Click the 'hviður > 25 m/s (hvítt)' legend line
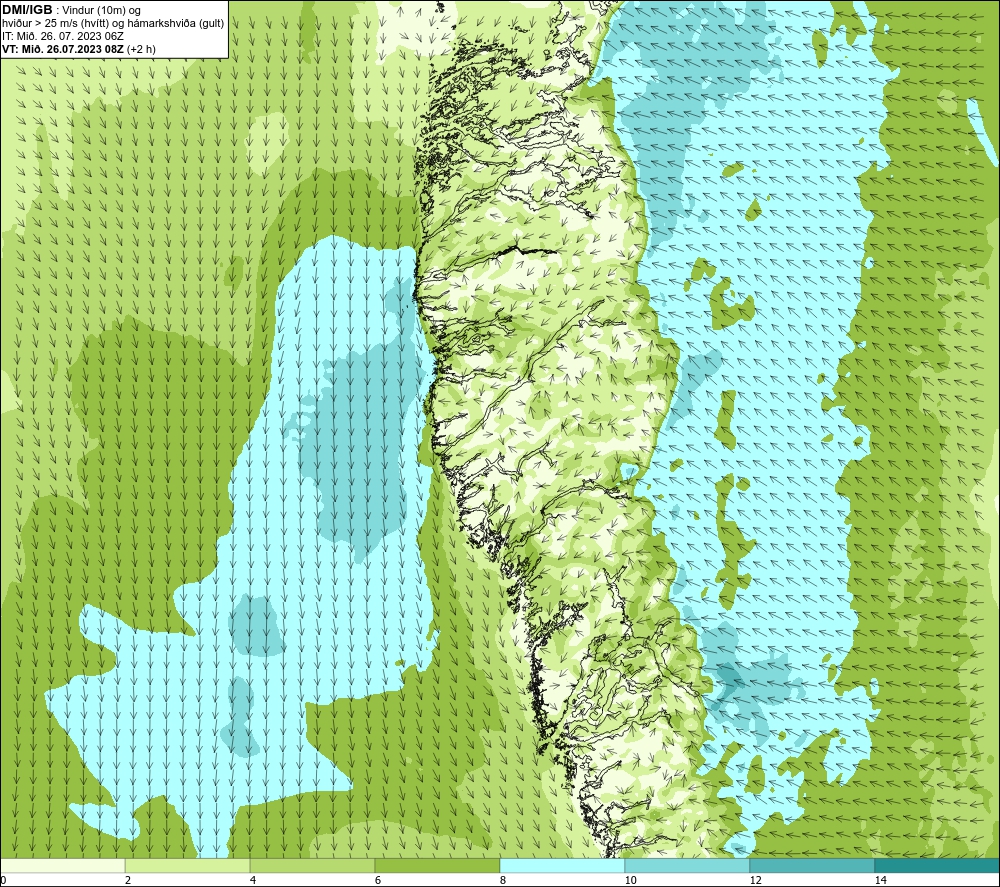 click(x=113, y=24)
